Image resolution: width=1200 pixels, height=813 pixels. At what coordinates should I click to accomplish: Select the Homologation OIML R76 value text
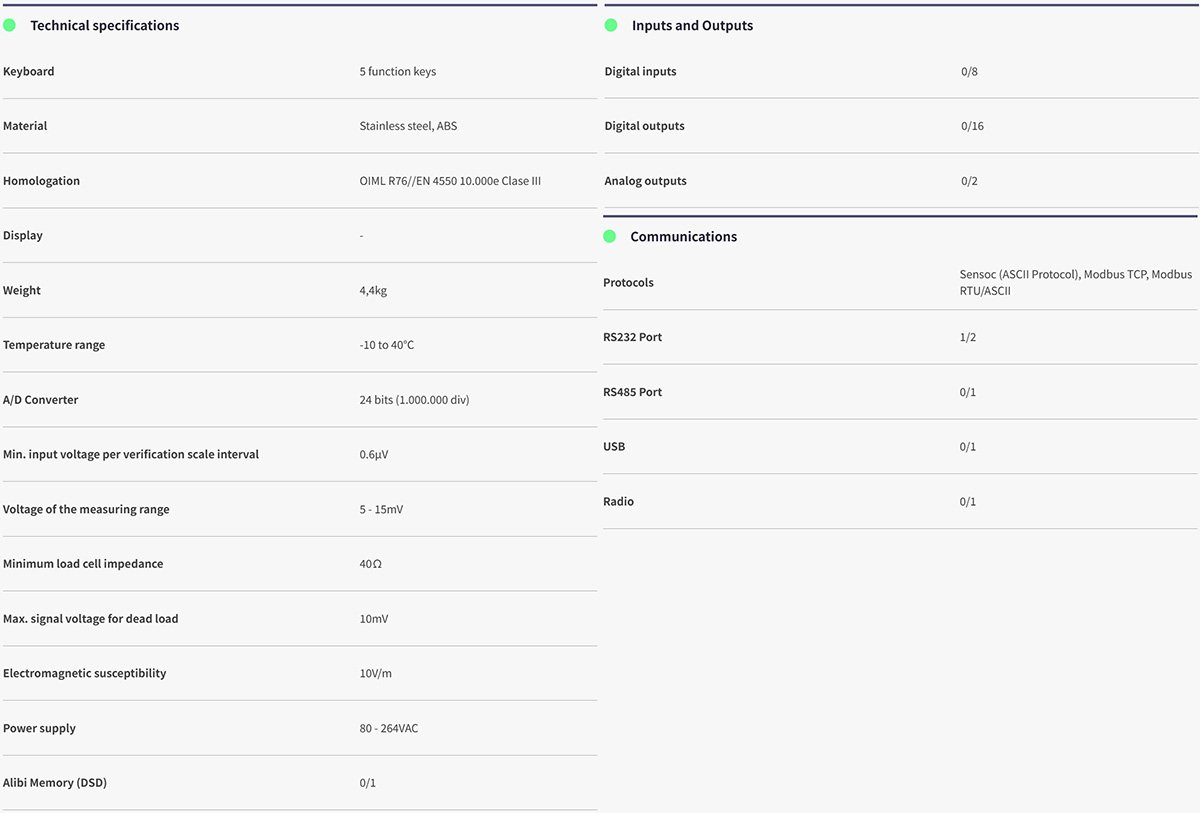point(450,181)
